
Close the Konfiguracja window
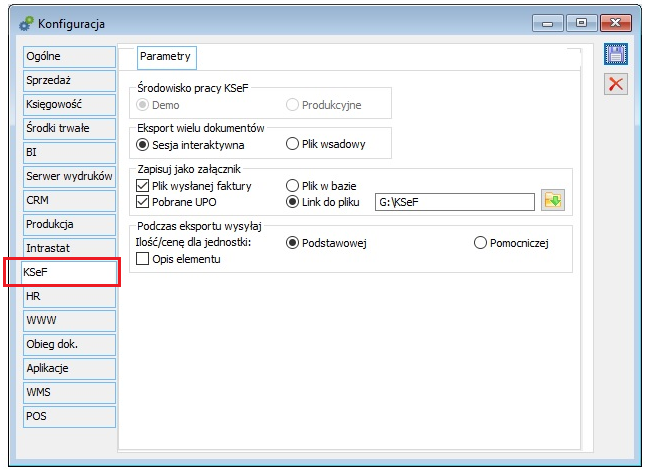coord(616,23)
